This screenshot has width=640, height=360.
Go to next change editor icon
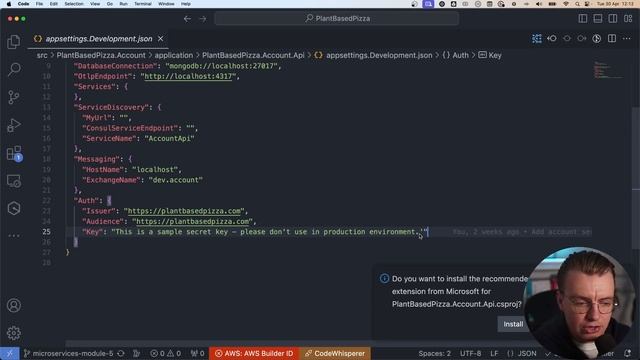pyautogui.click(x=582, y=39)
